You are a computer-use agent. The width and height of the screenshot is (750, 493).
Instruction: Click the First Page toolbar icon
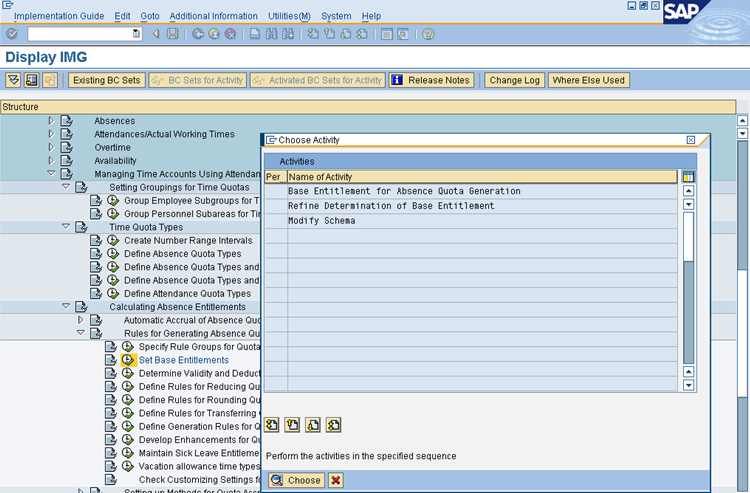[313, 34]
